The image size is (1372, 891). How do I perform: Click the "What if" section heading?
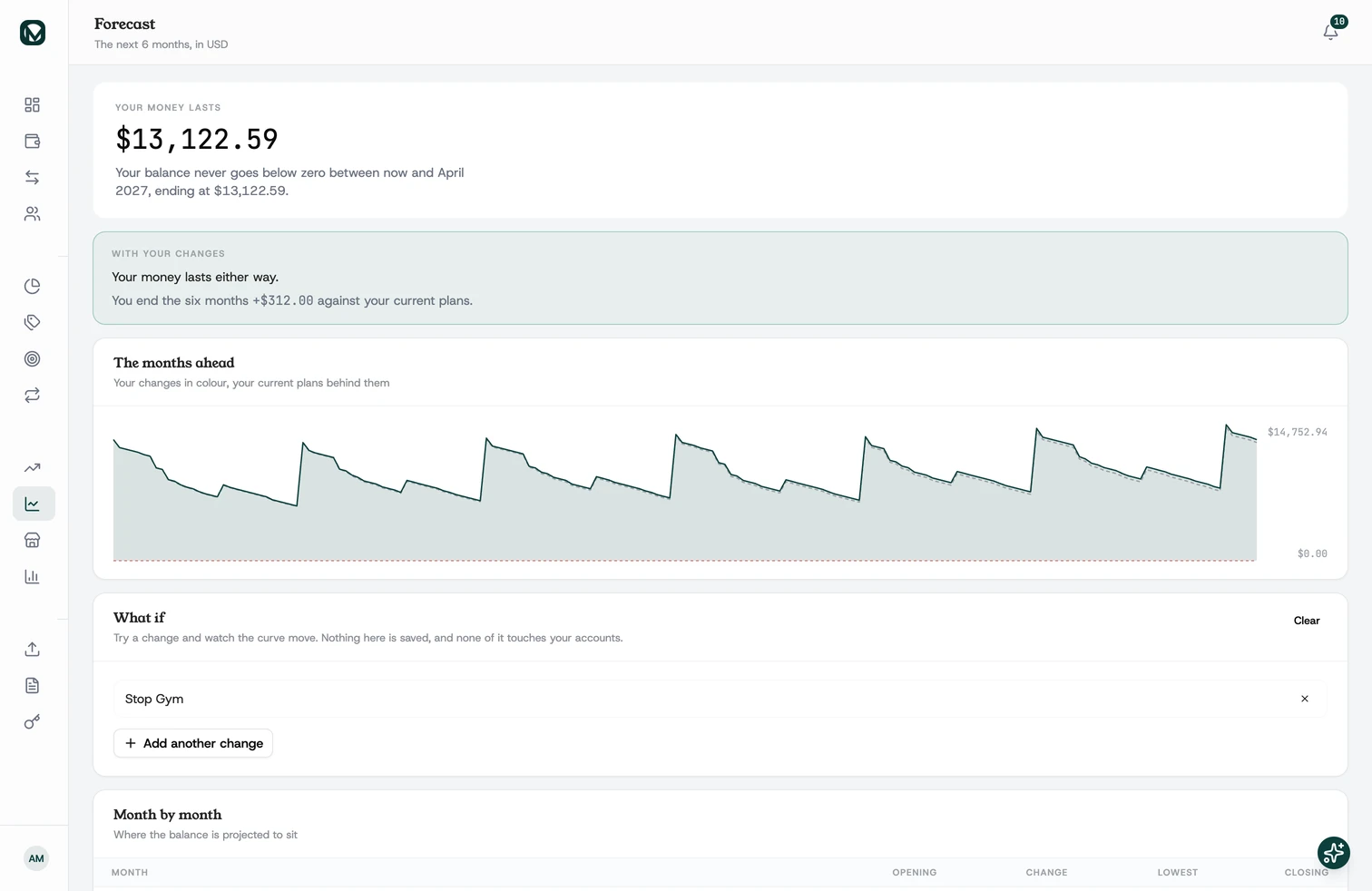pyautogui.click(x=139, y=618)
